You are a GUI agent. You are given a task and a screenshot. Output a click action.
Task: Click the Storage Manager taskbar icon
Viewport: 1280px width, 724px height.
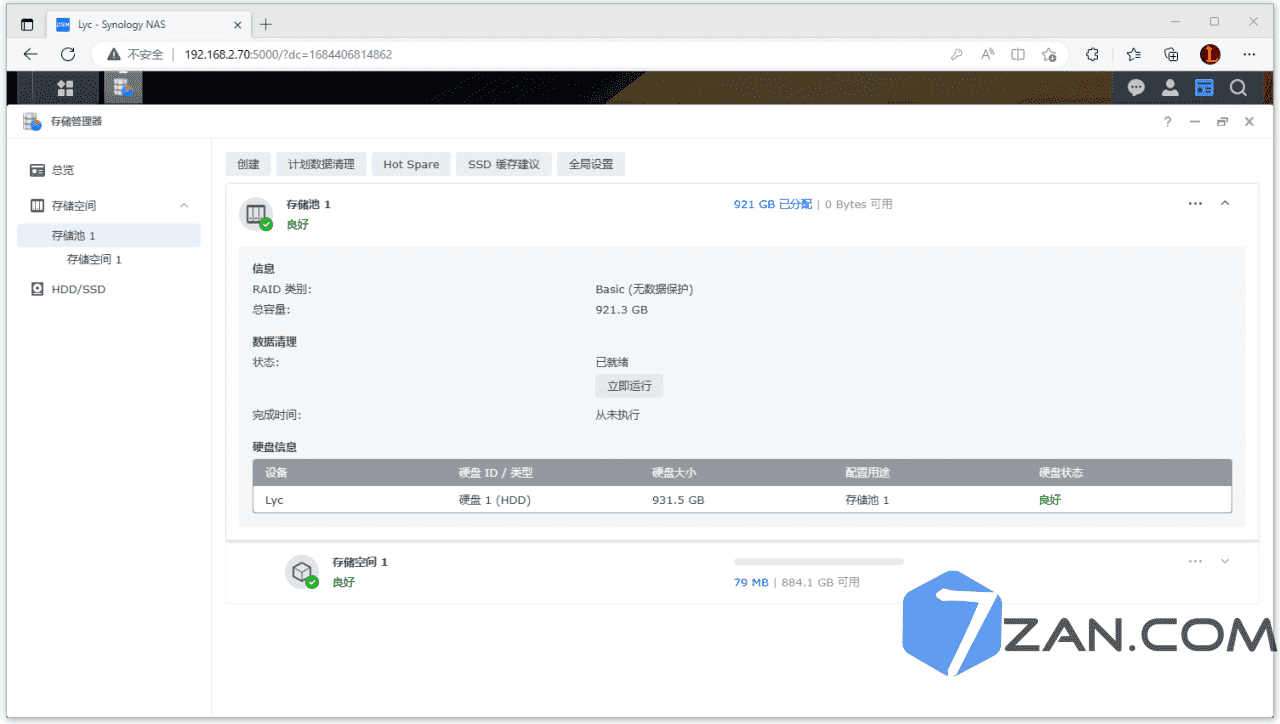(123, 88)
